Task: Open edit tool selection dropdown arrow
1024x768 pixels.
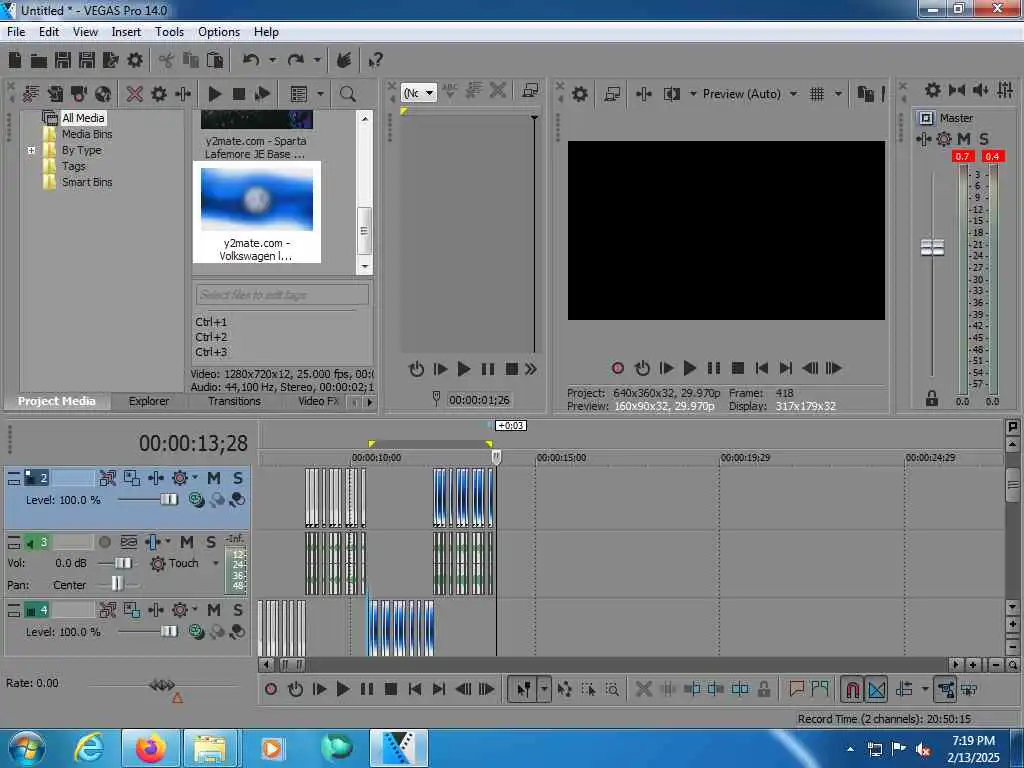Action: 544,689
